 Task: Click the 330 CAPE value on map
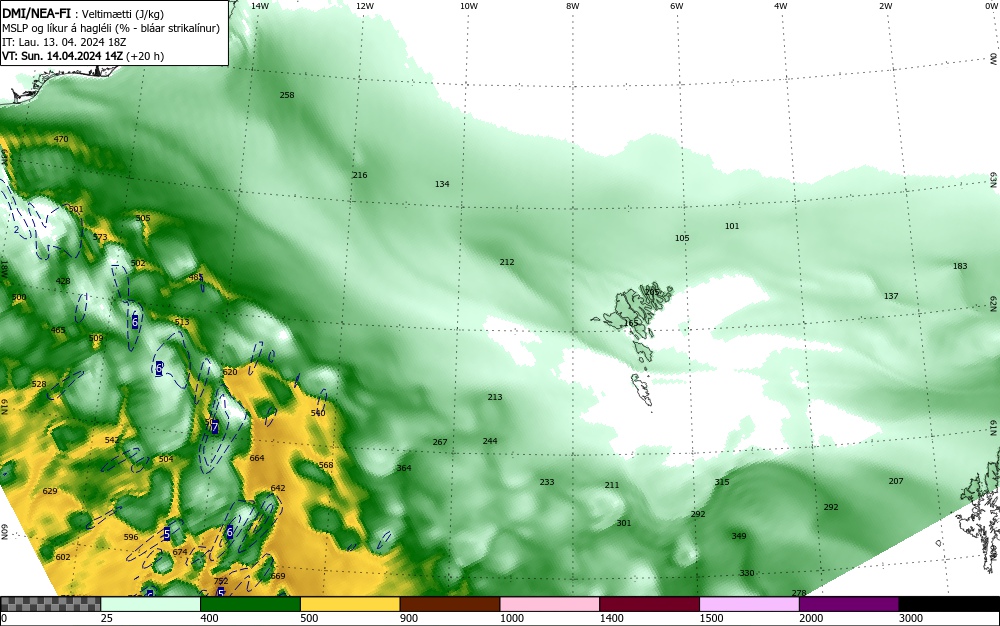(747, 573)
